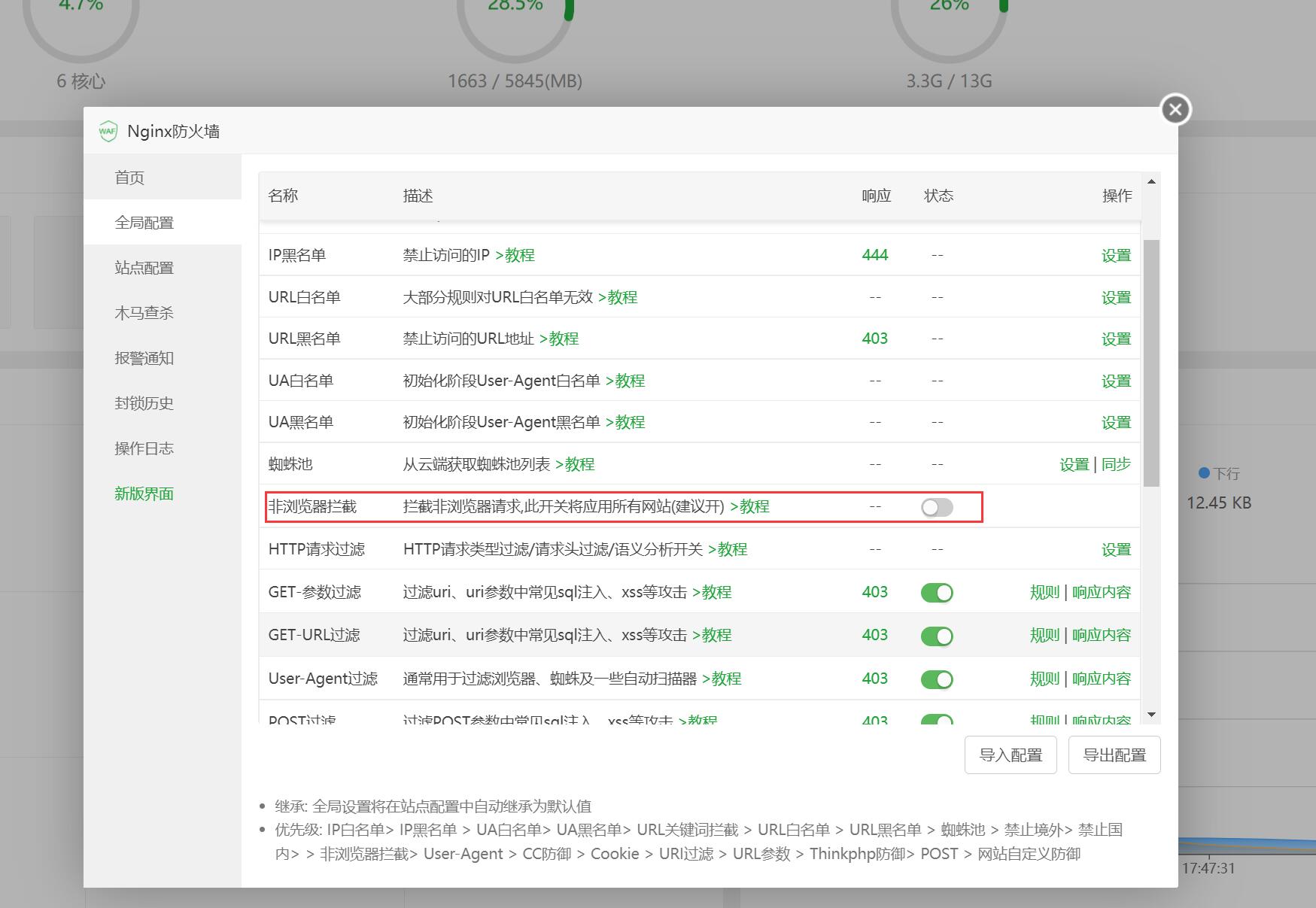This screenshot has width=1316, height=908.
Task: Open 响应内容 for GET-URL过滤
Action: click(1102, 636)
